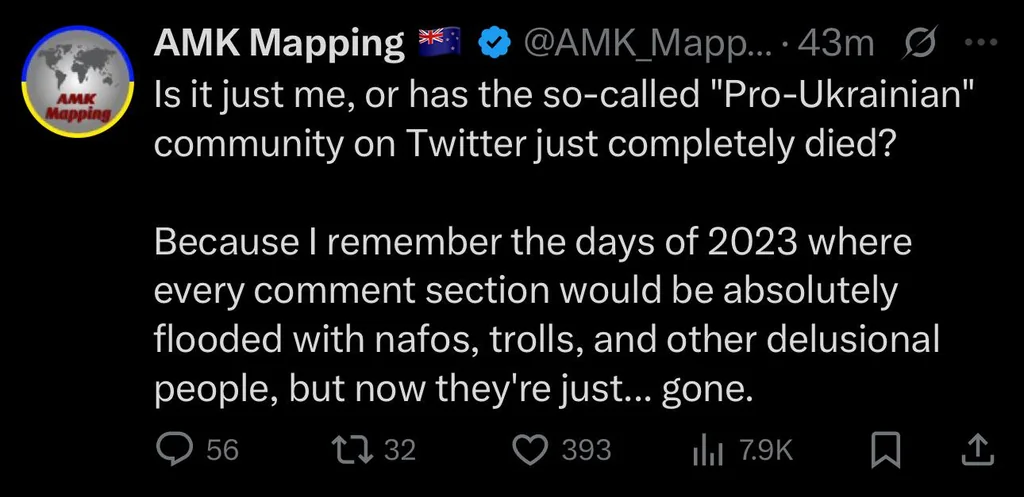Click the 32 reposts count
The height and width of the screenshot is (497, 1024).
tap(400, 450)
